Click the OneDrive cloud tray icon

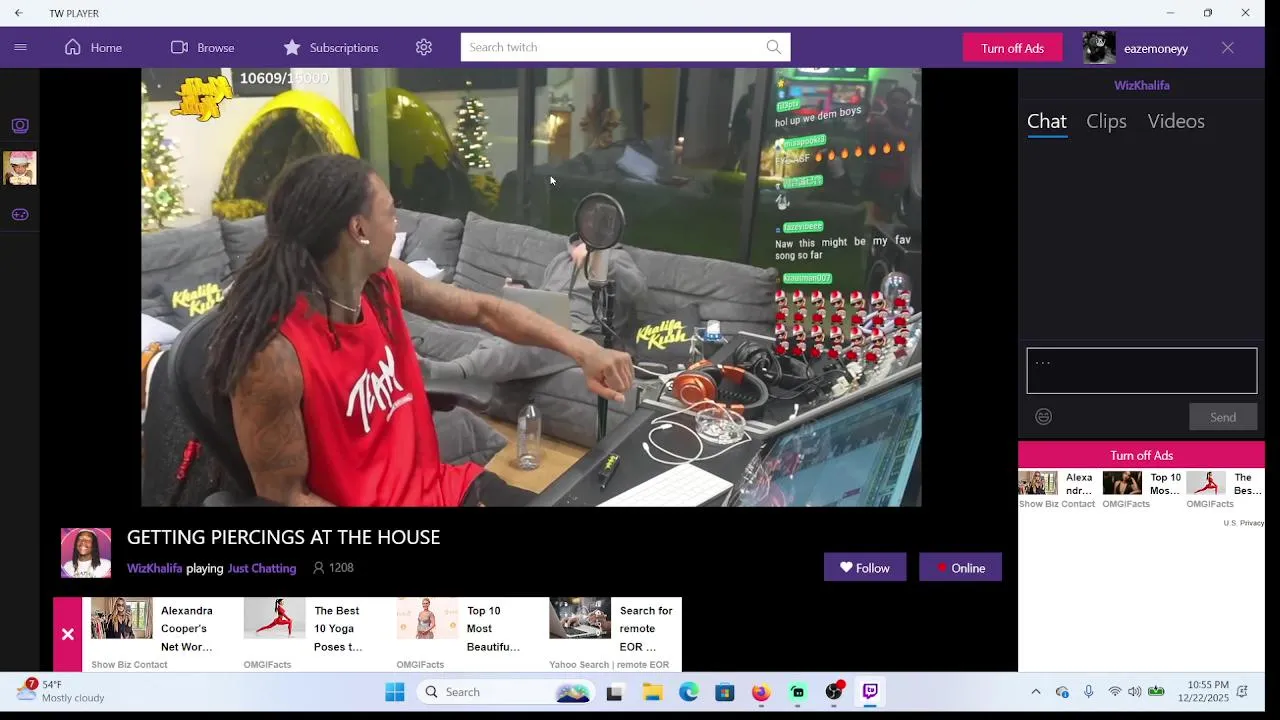pos(1062,692)
